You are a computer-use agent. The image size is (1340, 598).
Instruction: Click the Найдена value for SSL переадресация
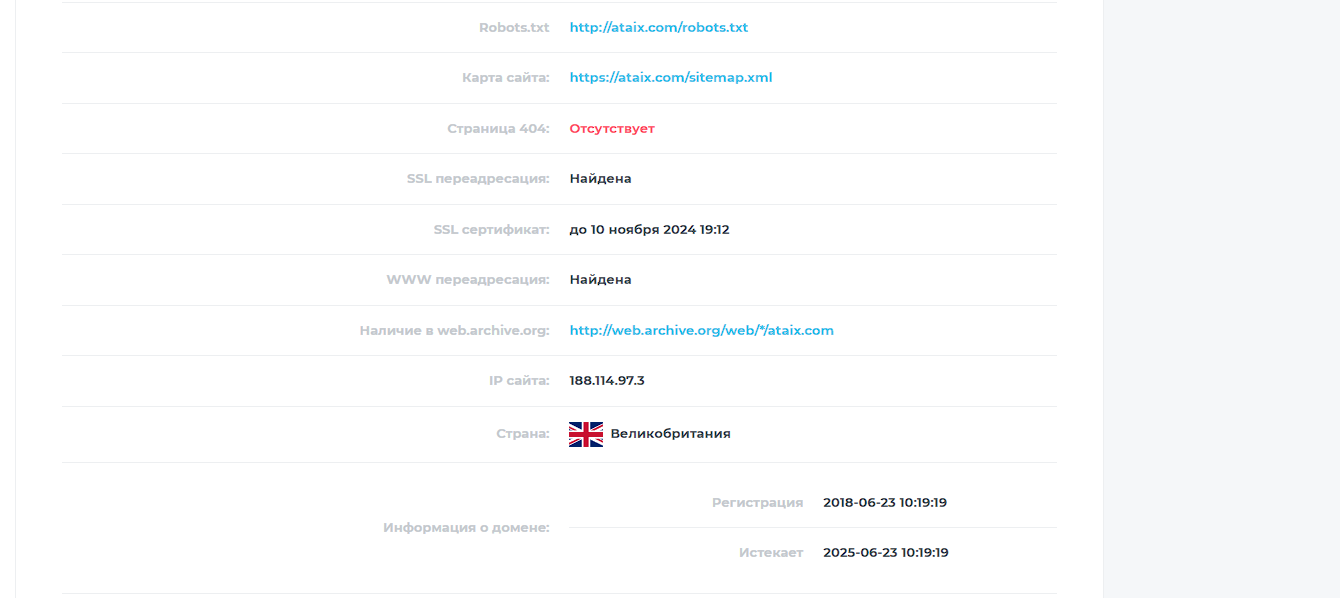click(x=601, y=179)
